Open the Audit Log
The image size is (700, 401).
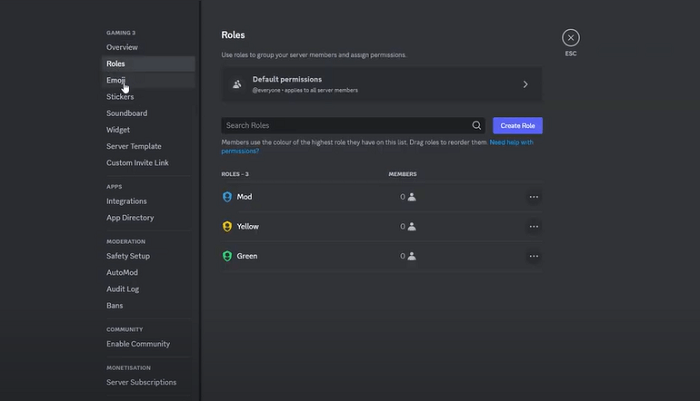tap(123, 289)
